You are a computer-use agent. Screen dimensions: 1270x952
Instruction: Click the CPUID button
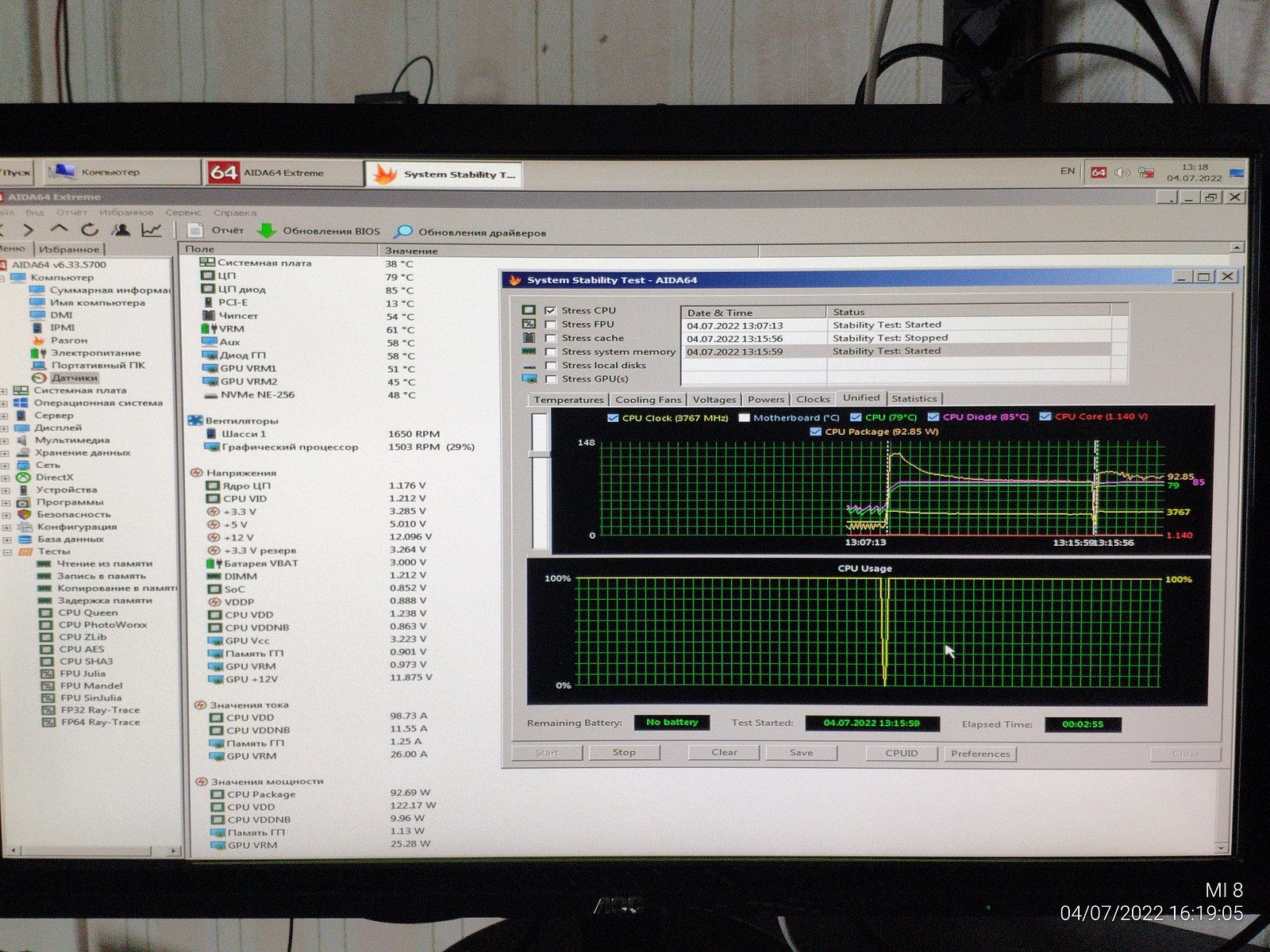pos(901,753)
